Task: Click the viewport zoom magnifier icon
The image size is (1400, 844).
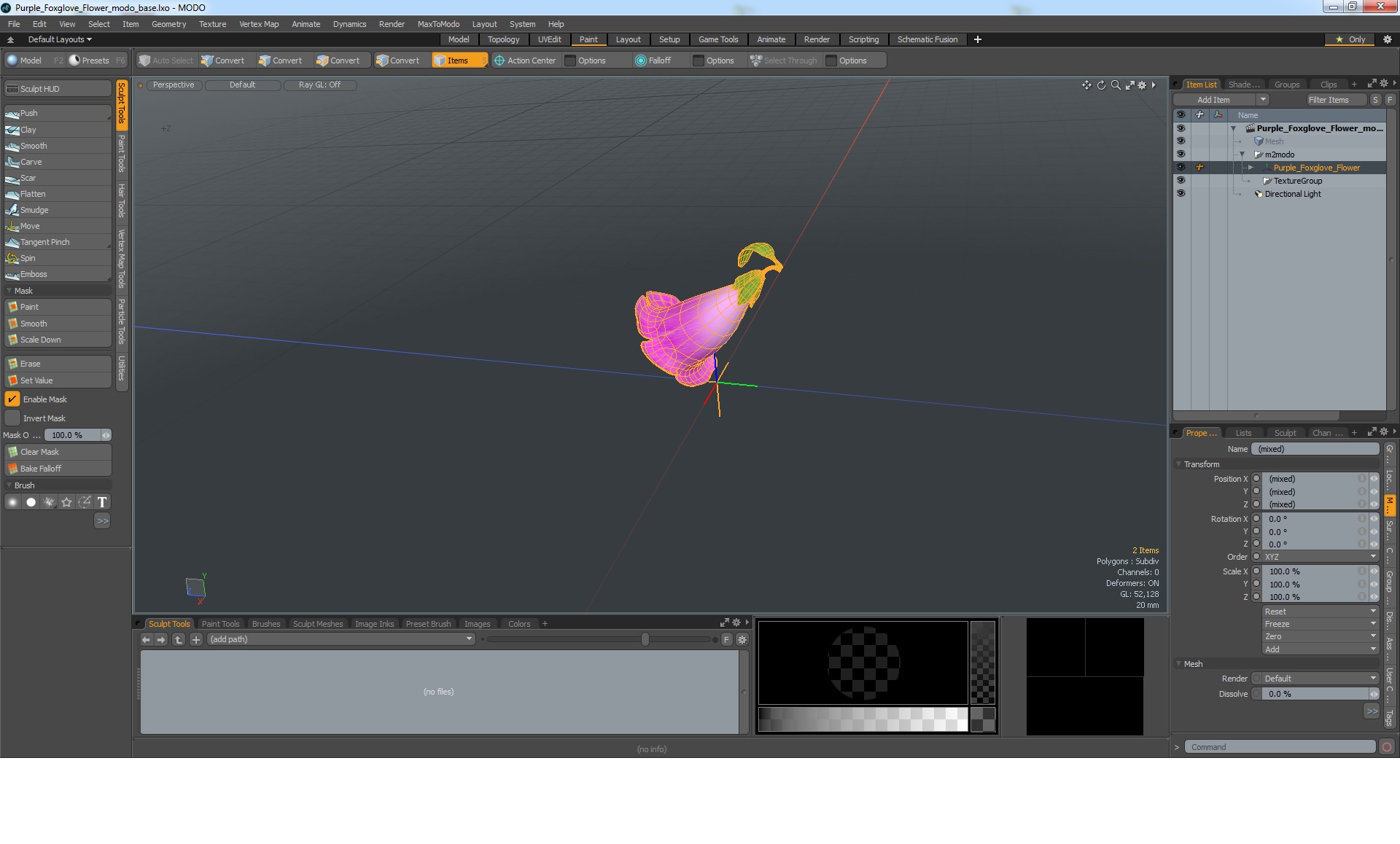Action: [1116, 85]
